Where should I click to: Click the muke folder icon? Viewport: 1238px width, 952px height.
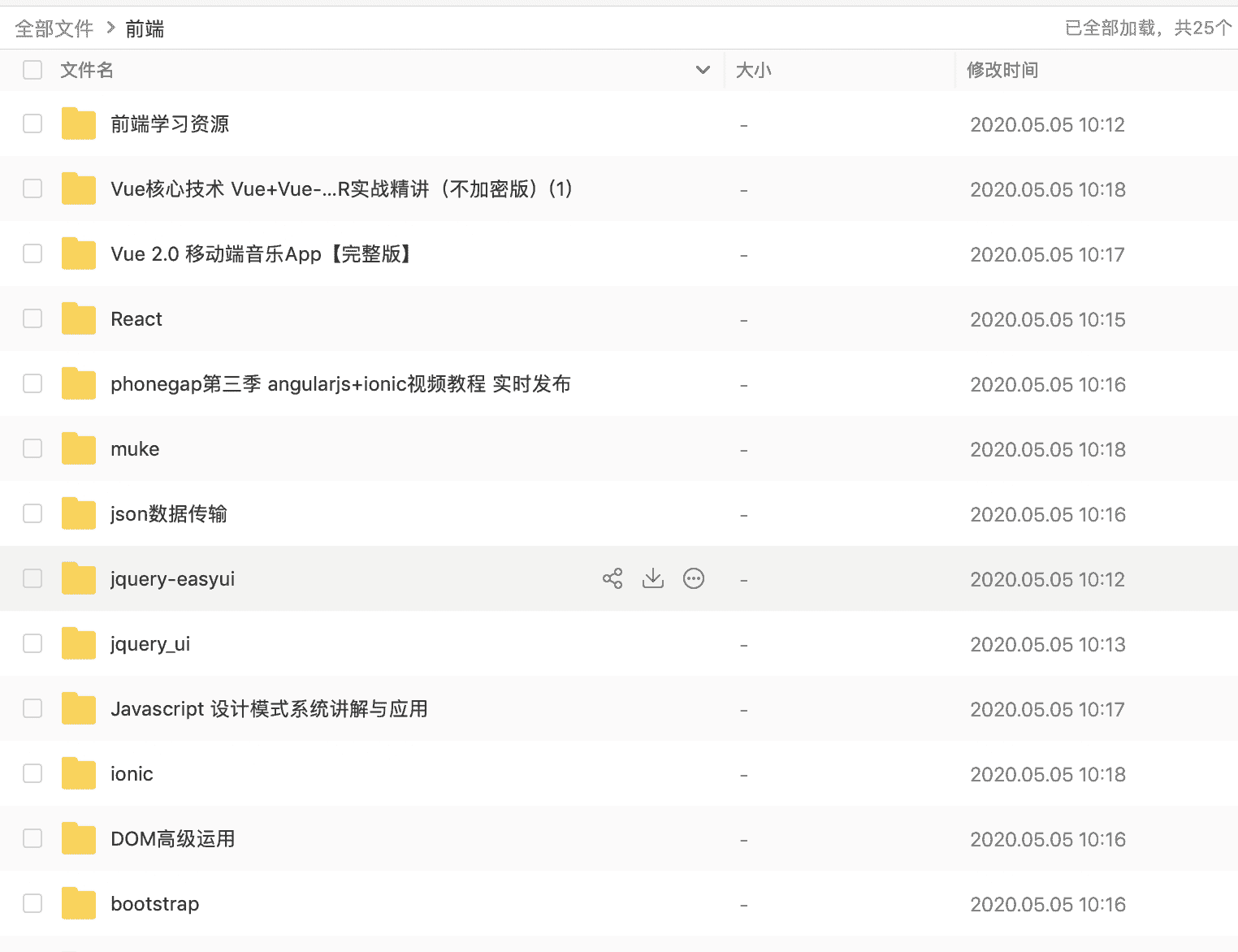(x=79, y=448)
